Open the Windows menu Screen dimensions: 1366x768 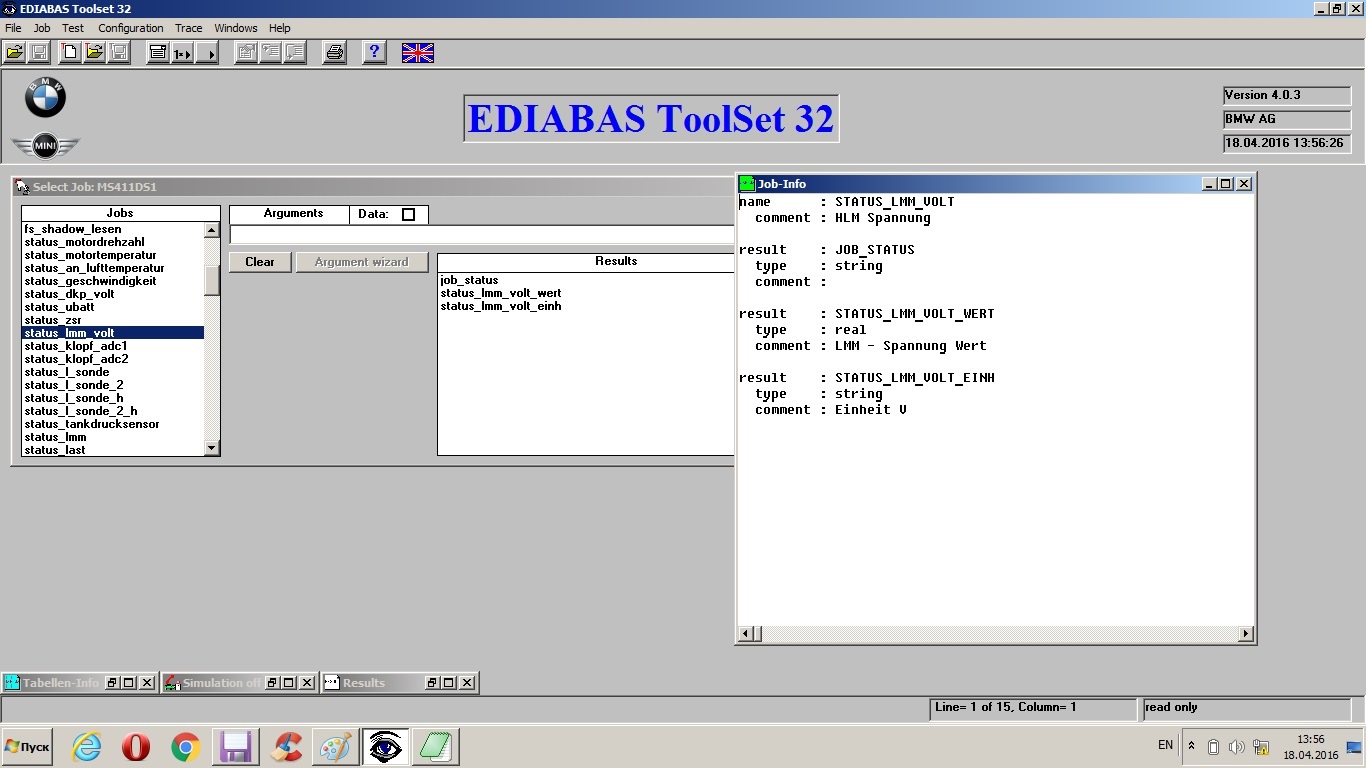coord(236,28)
